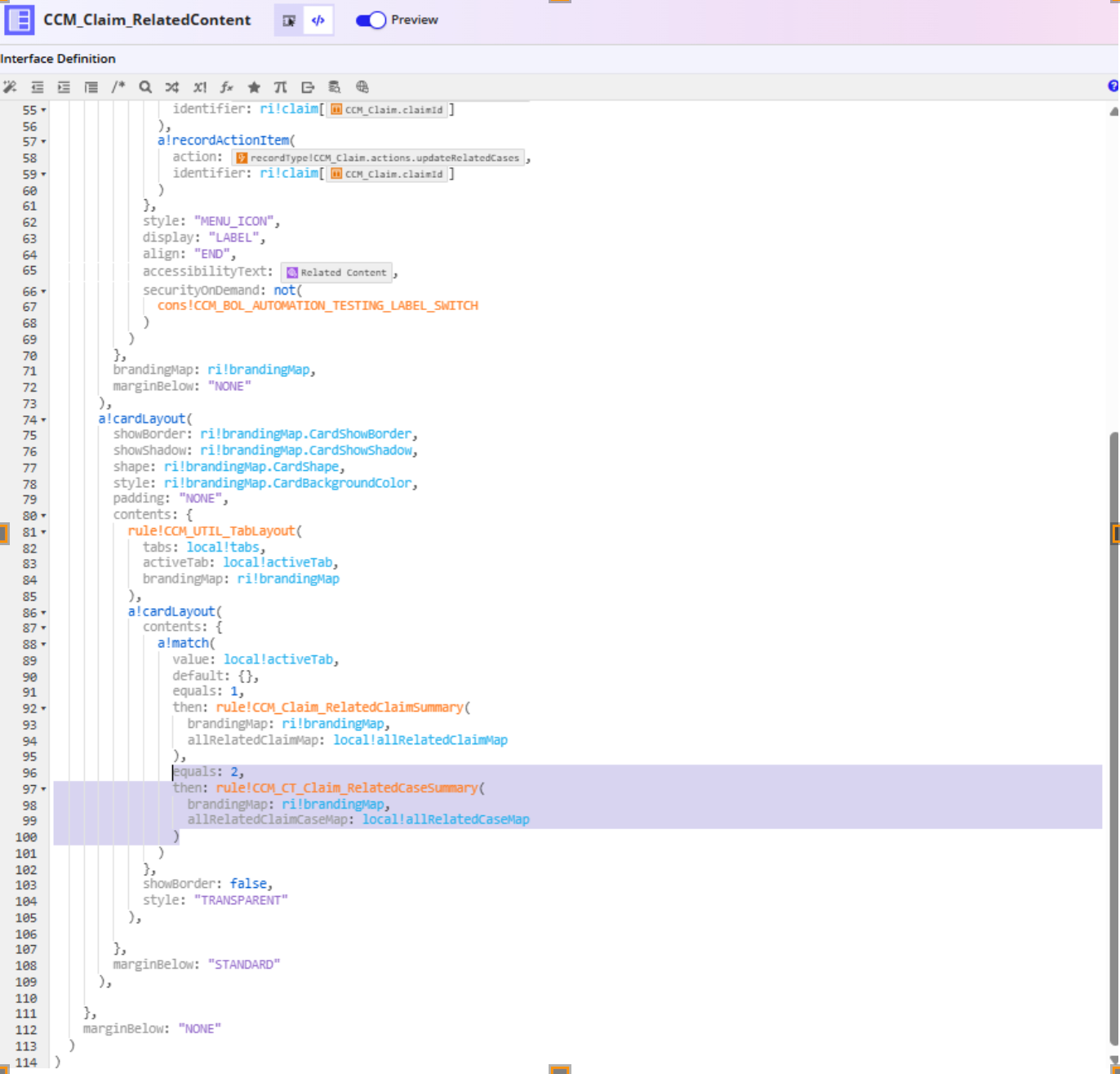
Task: Click the Interface Definition heading
Action: click(x=58, y=59)
